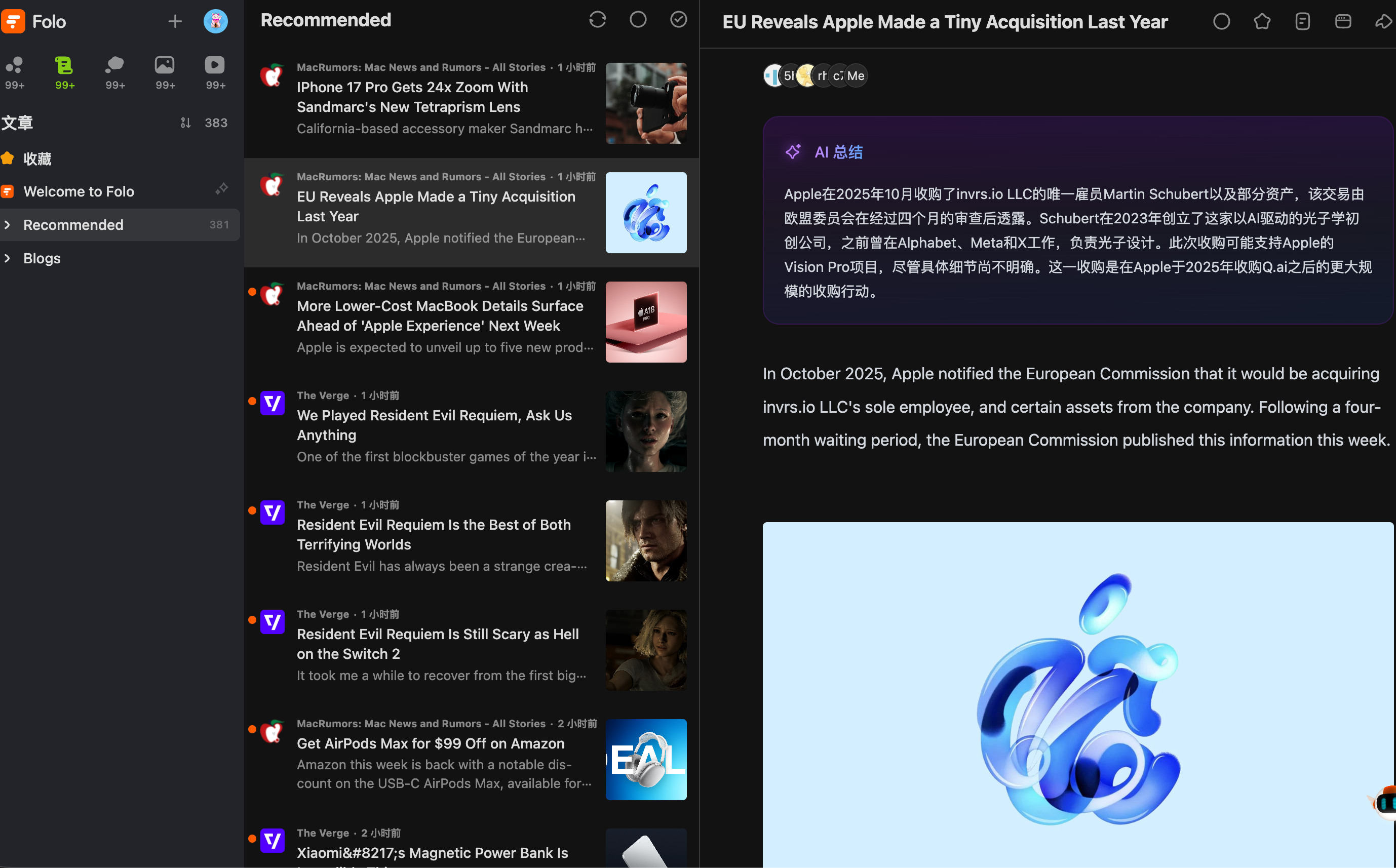Expand the AI summary panel header
Image resolution: width=1396 pixels, height=868 pixels.
(x=838, y=152)
